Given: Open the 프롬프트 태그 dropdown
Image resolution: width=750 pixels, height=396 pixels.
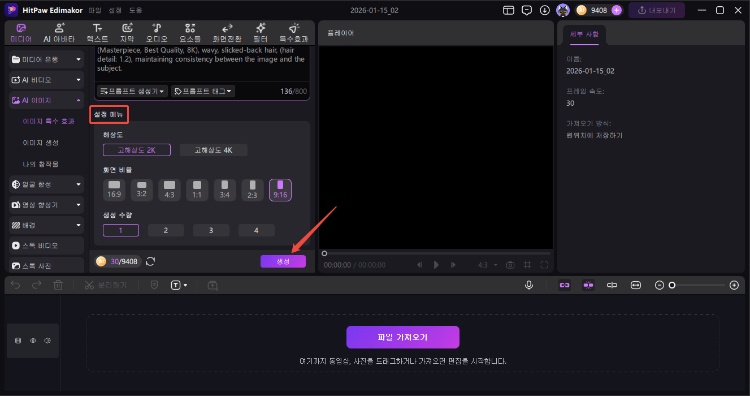Looking at the screenshot, I should (203, 91).
